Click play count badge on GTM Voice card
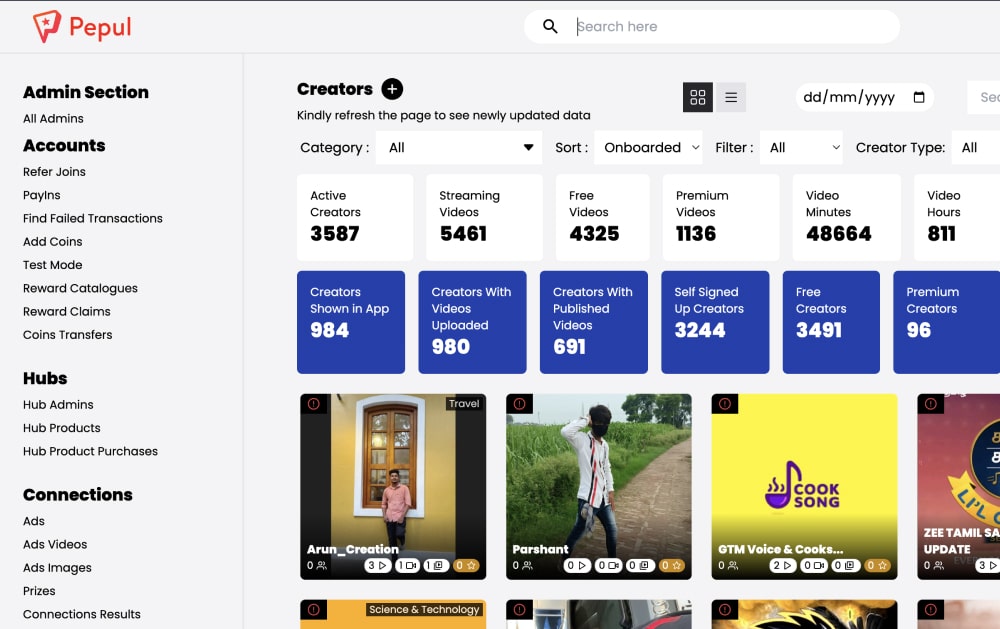This screenshot has height=629, width=1000. coord(783,565)
